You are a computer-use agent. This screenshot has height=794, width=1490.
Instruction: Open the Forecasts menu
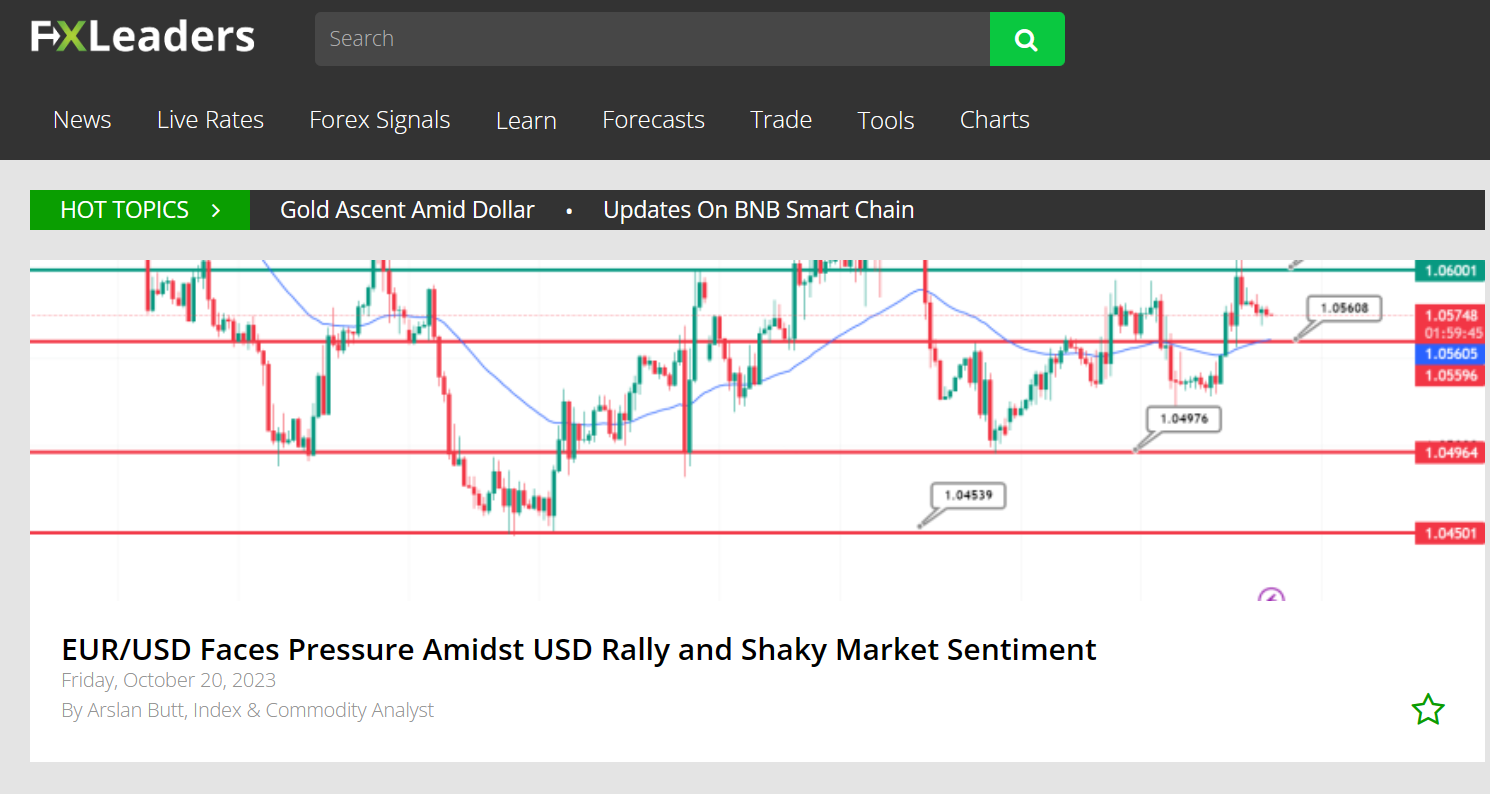pos(653,119)
